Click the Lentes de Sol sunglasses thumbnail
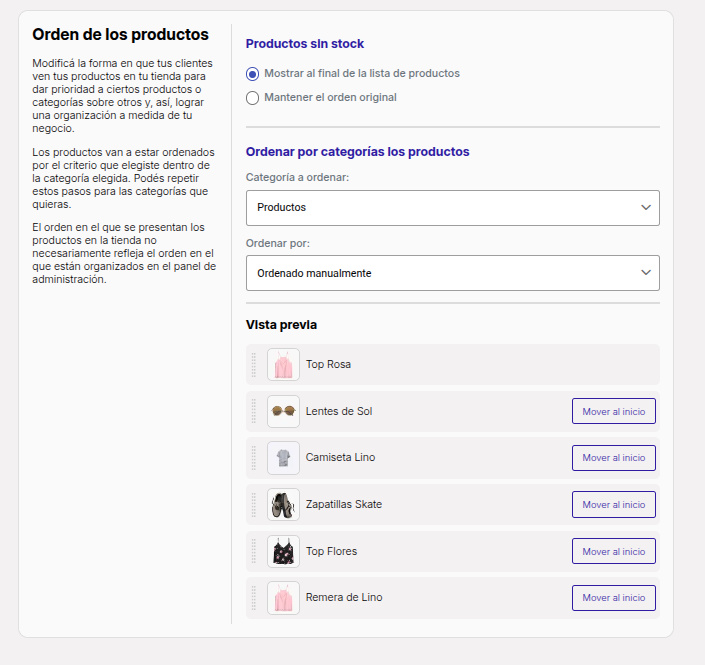This screenshot has width=705, height=665. point(283,411)
